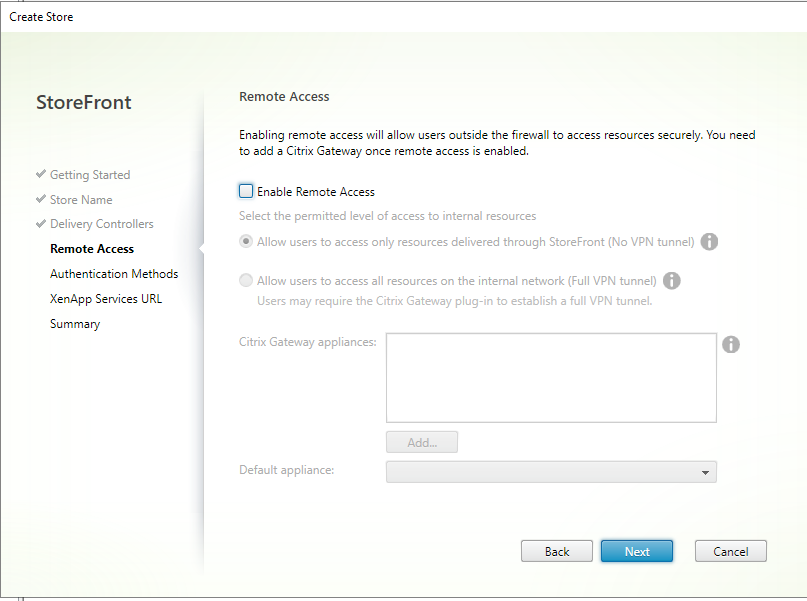Go Back to the previous wizard page
807x601 pixels.
pyautogui.click(x=557, y=551)
